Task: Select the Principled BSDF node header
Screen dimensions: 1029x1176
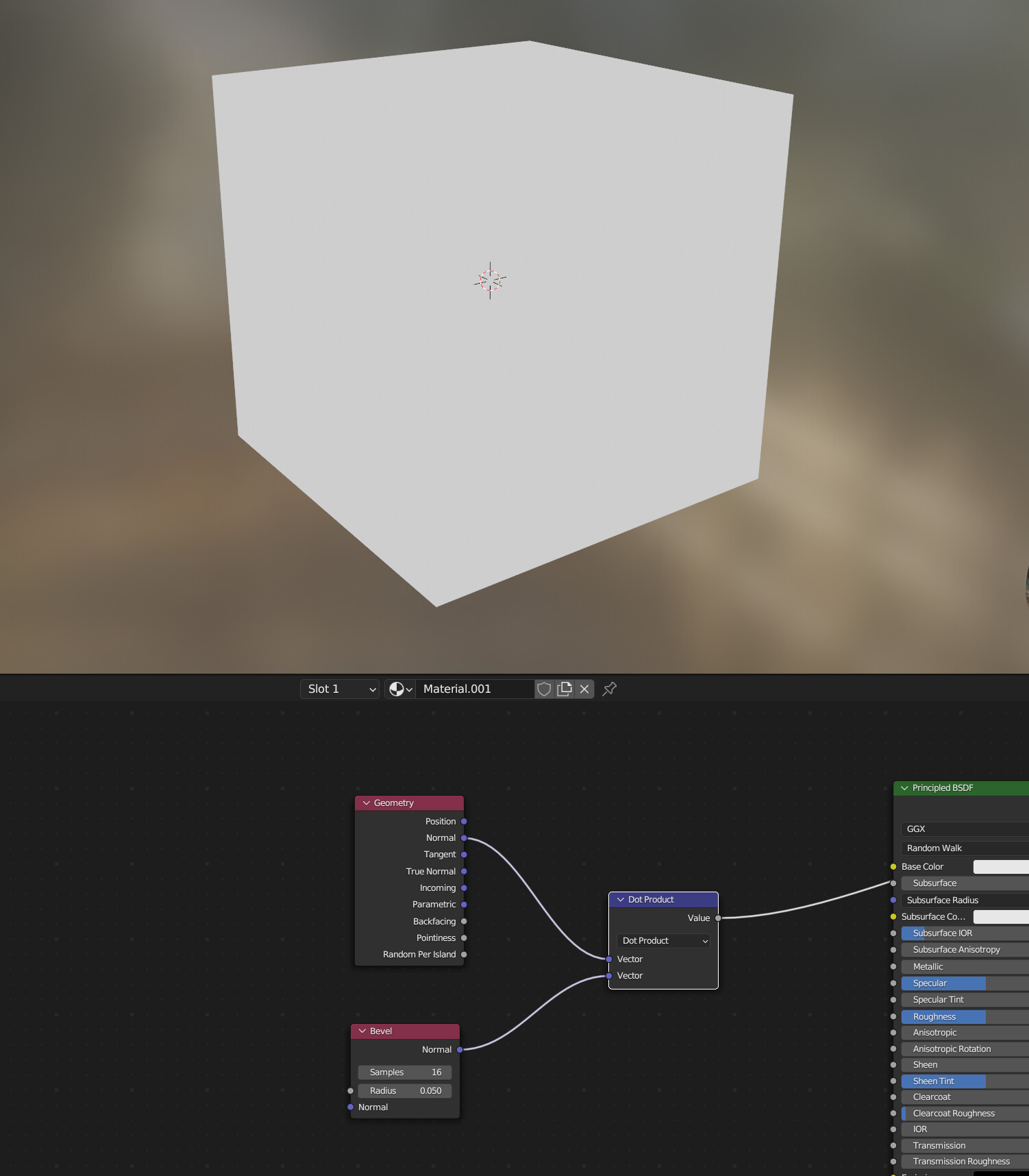Action: coord(961,788)
